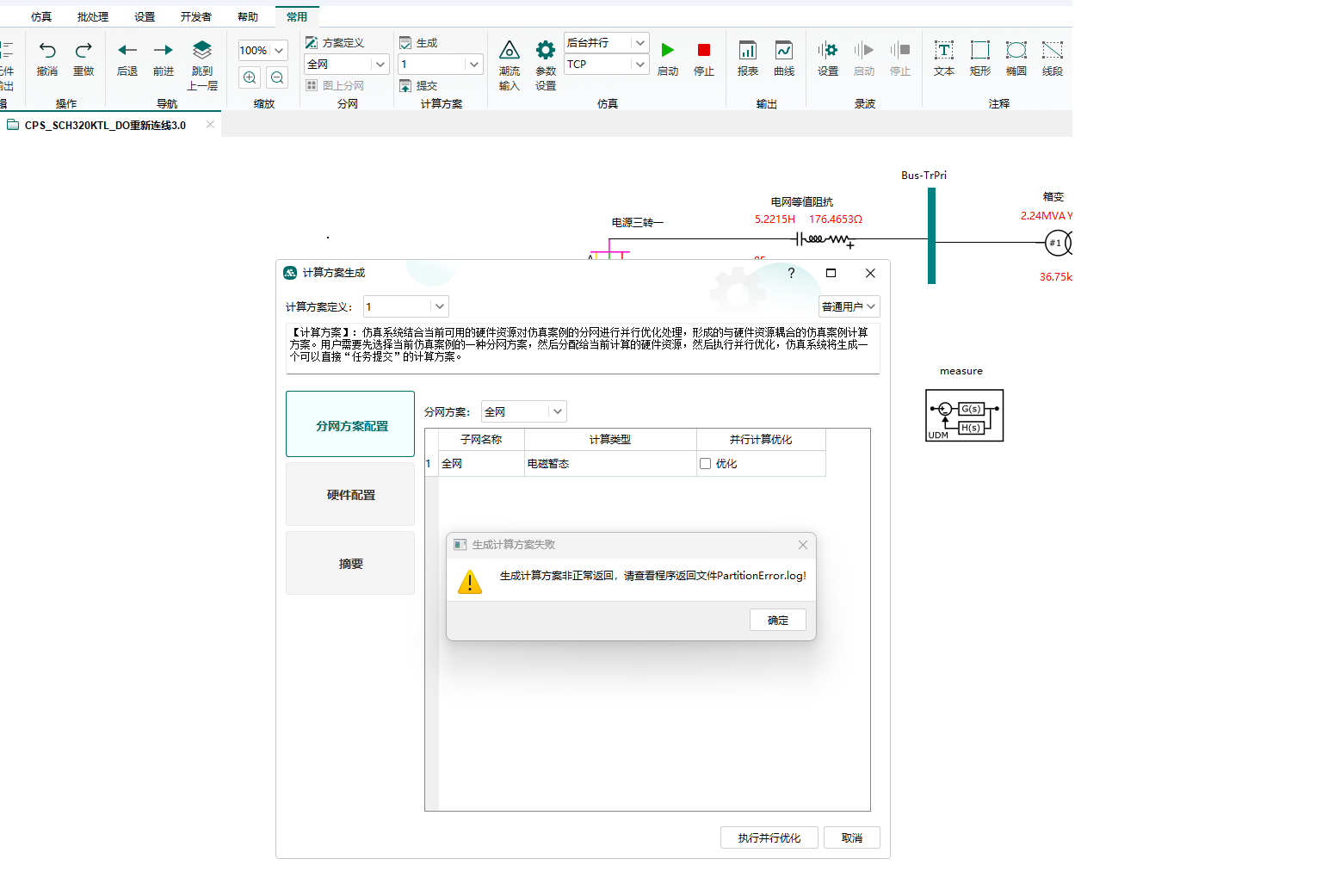Screen dimensions: 1322x896
Task: Open the 批处理 menu
Action: [x=93, y=17]
